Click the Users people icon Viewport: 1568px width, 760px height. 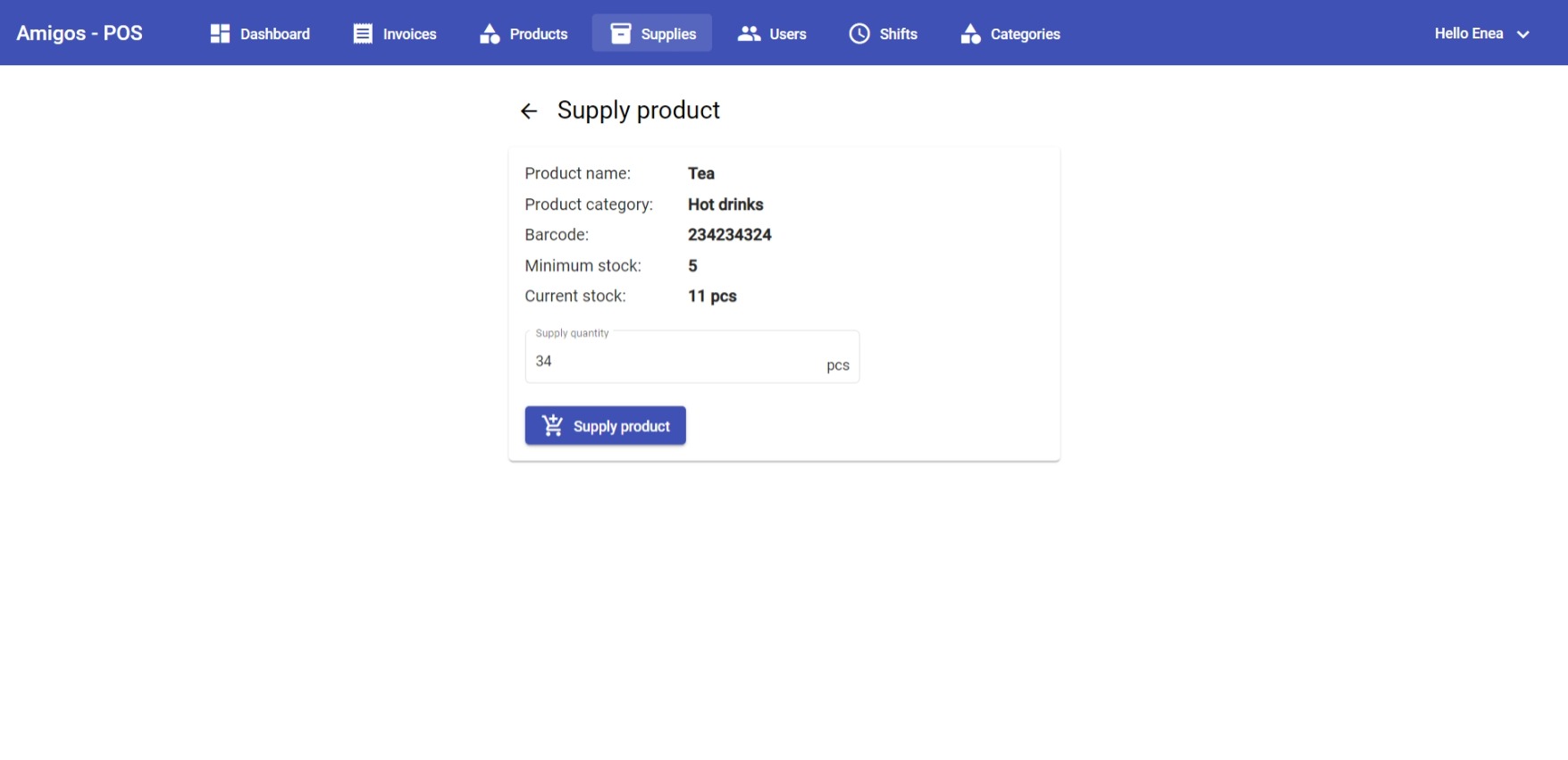749,34
